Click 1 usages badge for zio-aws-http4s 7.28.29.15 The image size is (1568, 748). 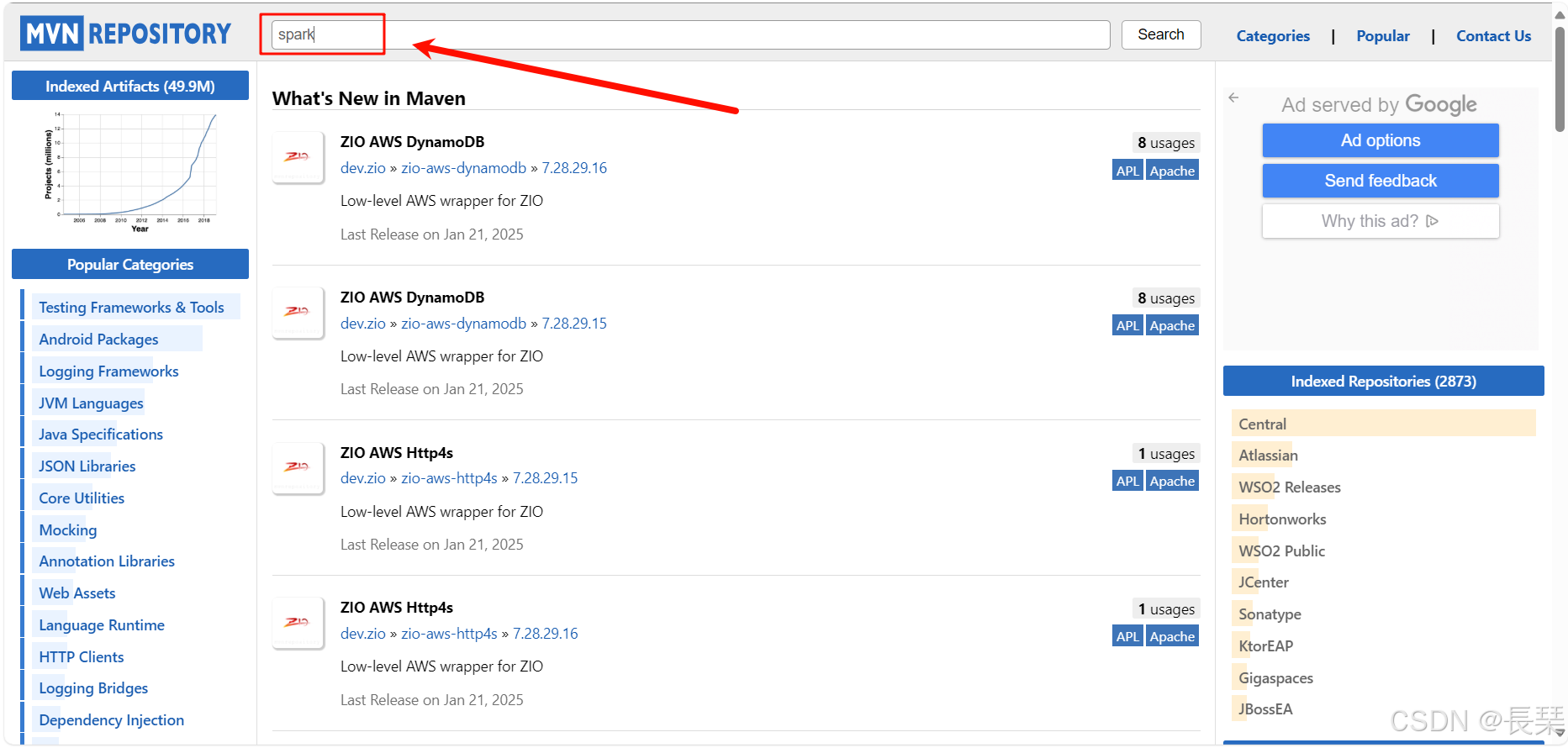point(1166,454)
